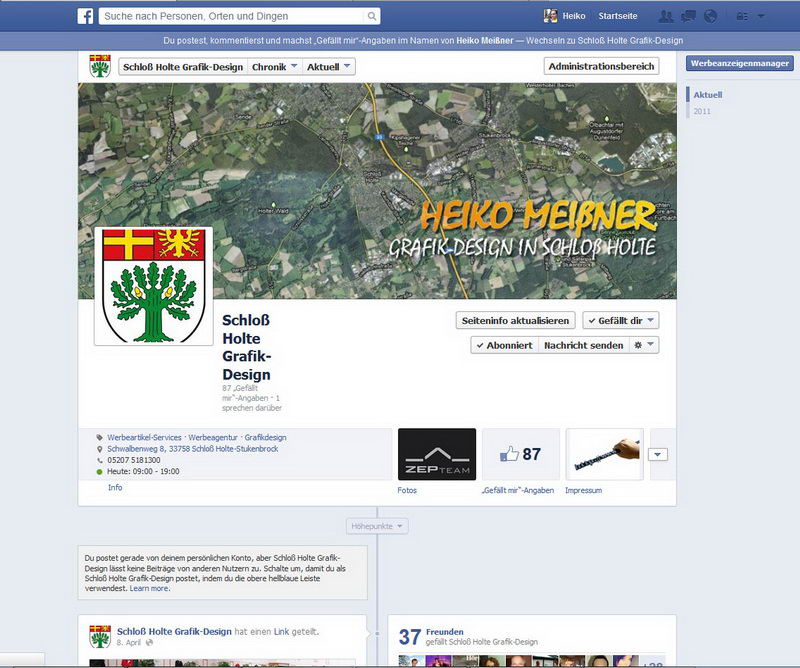The height and width of the screenshot is (668, 800).
Task: Open the Chronik dropdown
Action: [274, 67]
